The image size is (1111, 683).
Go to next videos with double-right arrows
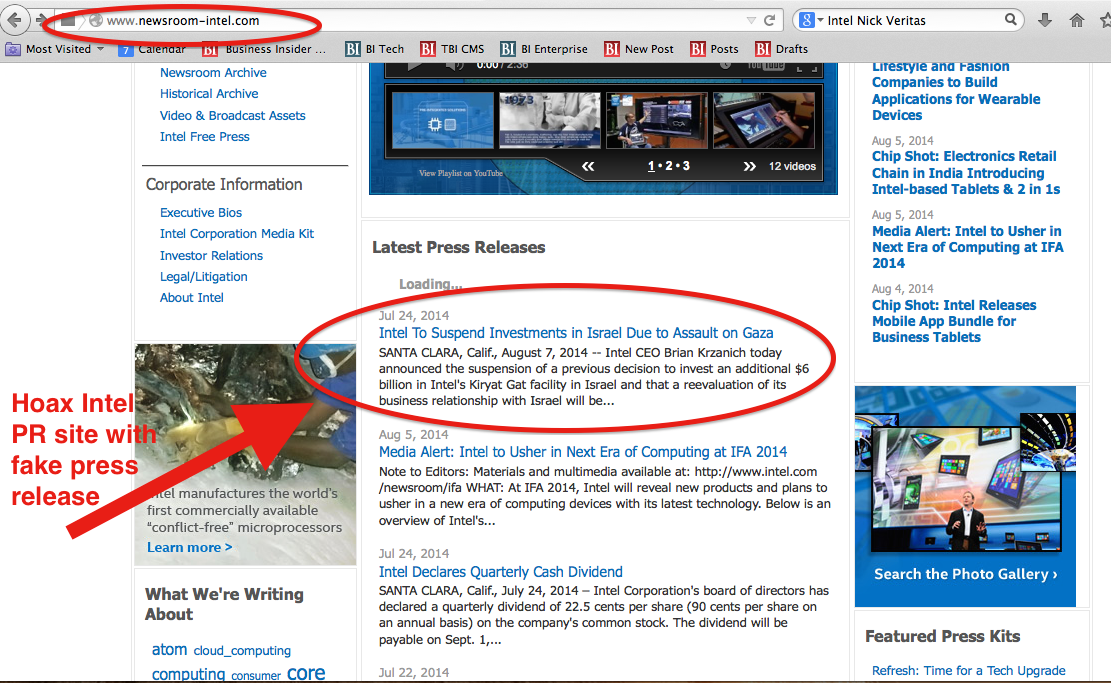tap(747, 166)
